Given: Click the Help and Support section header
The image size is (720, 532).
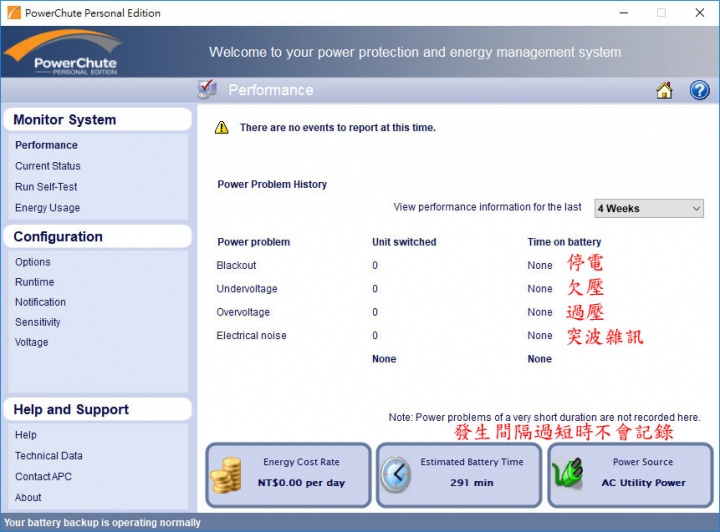Looking at the screenshot, I should pyautogui.click(x=97, y=409).
